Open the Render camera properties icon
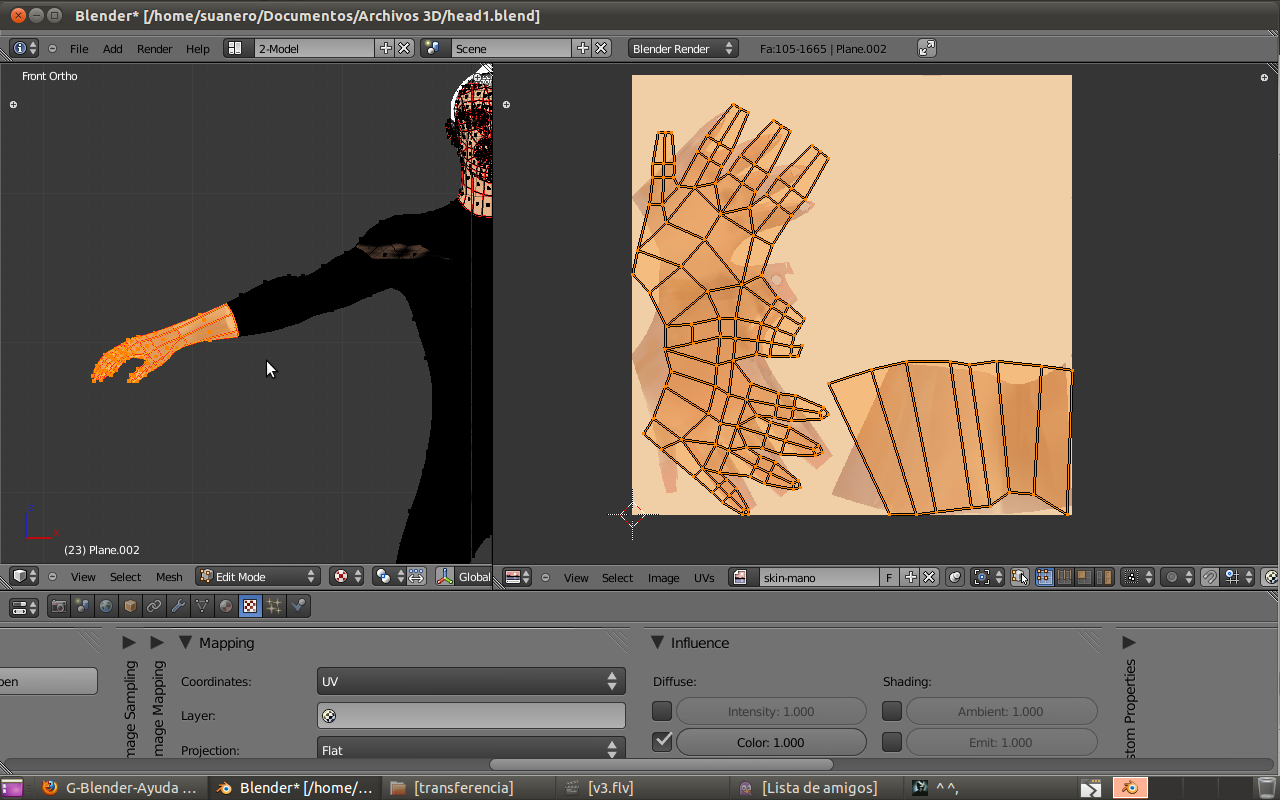The width and height of the screenshot is (1280, 800). 59,606
